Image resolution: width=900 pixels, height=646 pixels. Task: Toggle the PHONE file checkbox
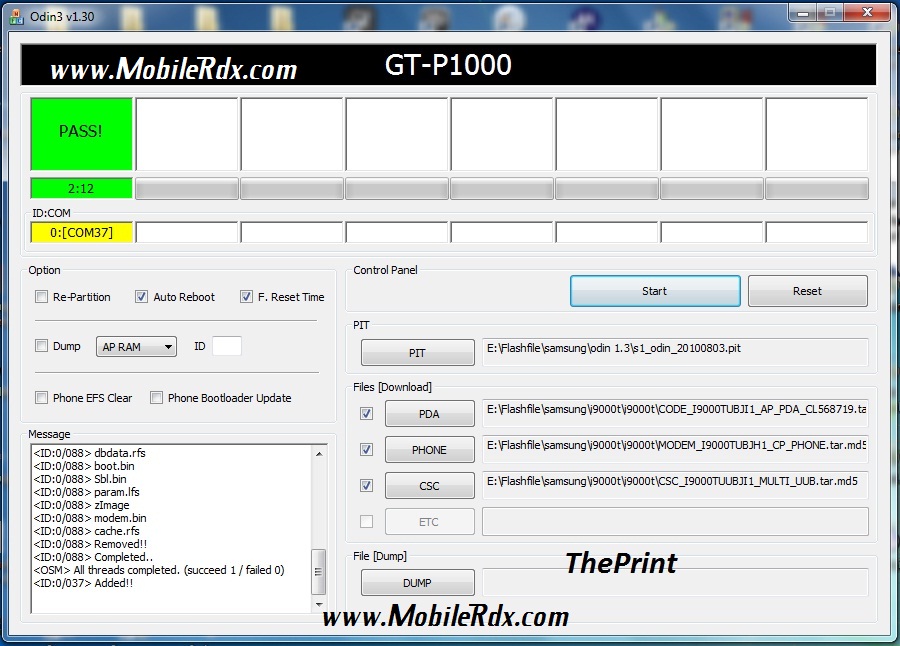tap(366, 450)
